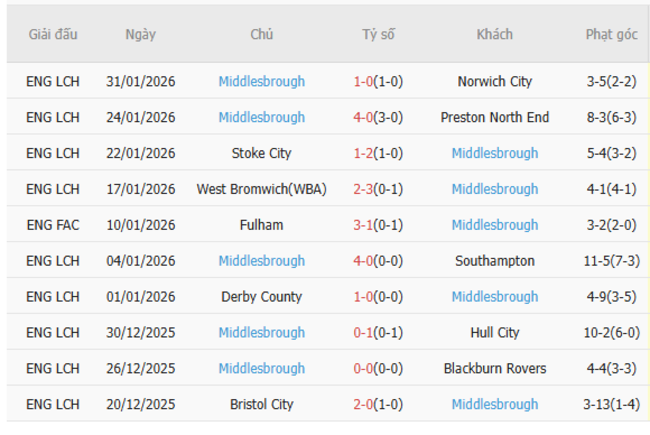Open the Norwich City team link
The width and height of the screenshot is (650, 435).
(x=494, y=82)
